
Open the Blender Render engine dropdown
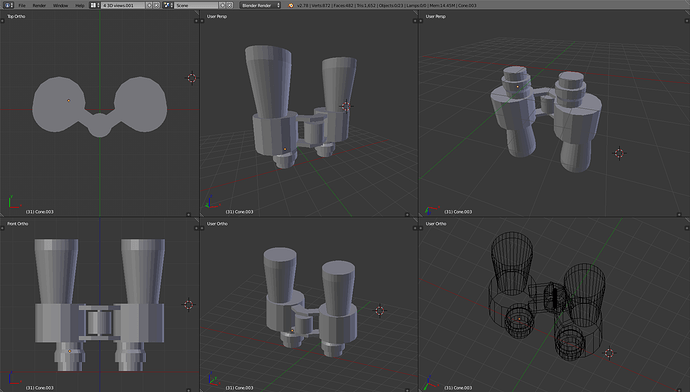point(260,5)
